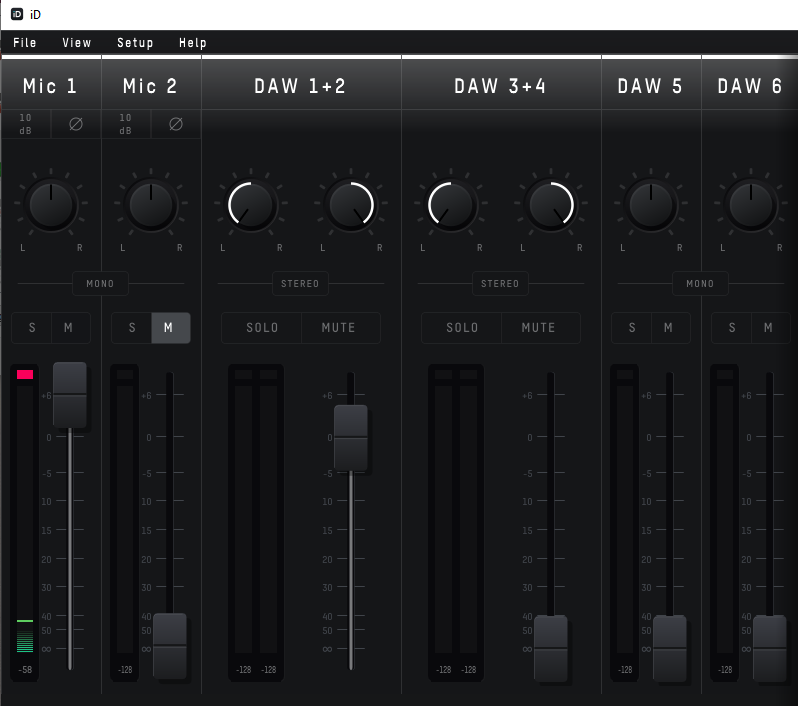Click the DAW 6 fader handle
Viewport: 798px width, 706px height.
click(770, 648)
